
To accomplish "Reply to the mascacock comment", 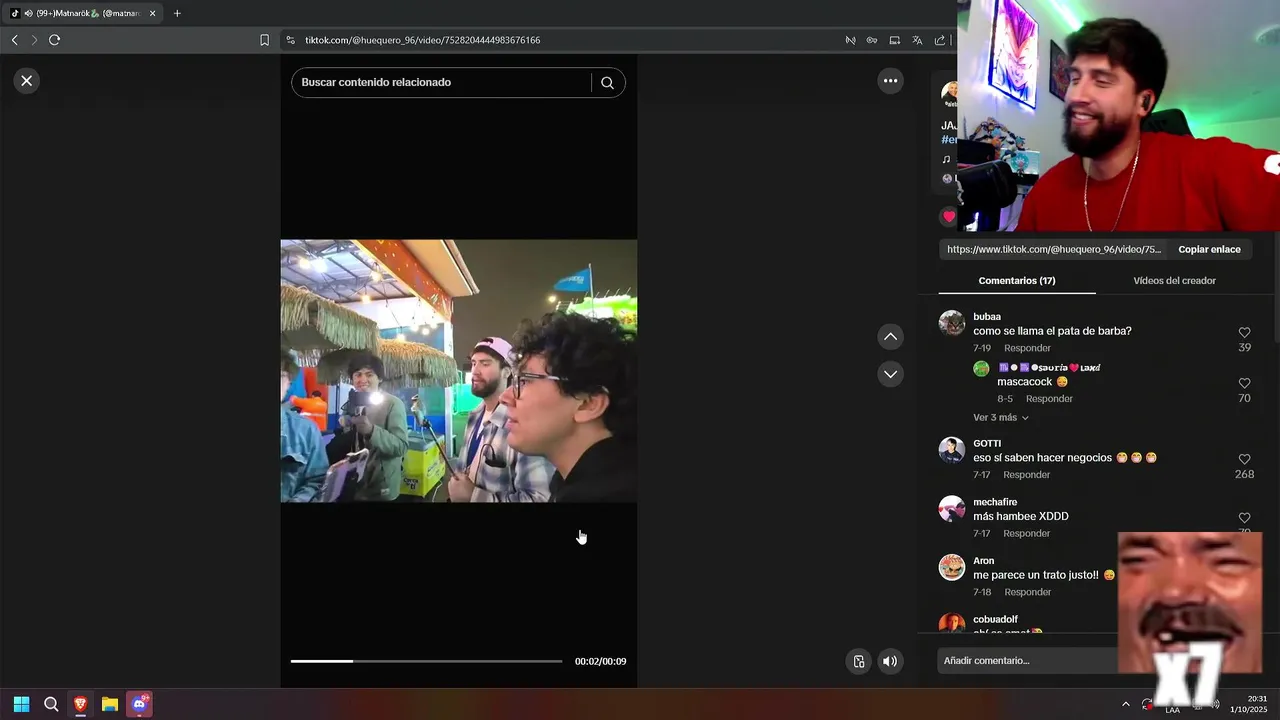I will tap(1049, 399).
